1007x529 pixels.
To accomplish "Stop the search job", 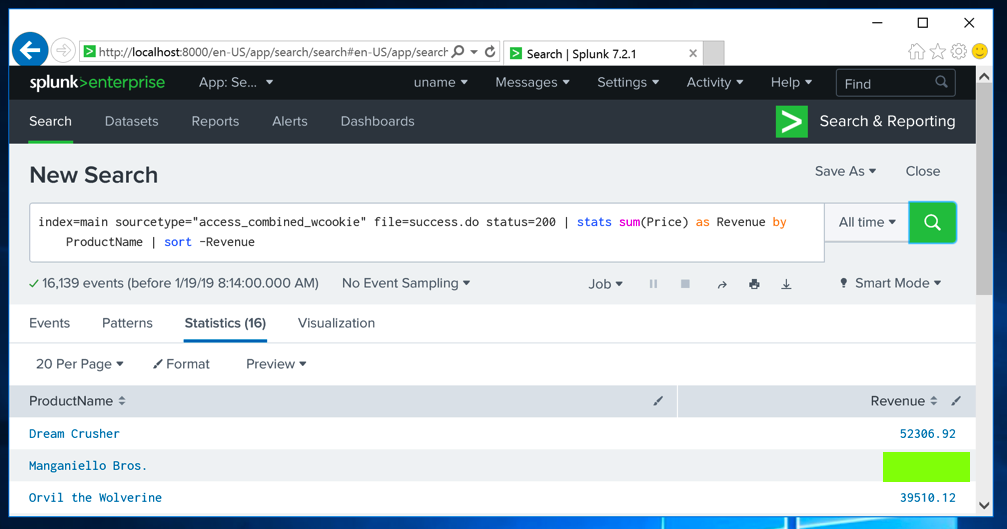I will pyautogui.click(x=685, y=284).
